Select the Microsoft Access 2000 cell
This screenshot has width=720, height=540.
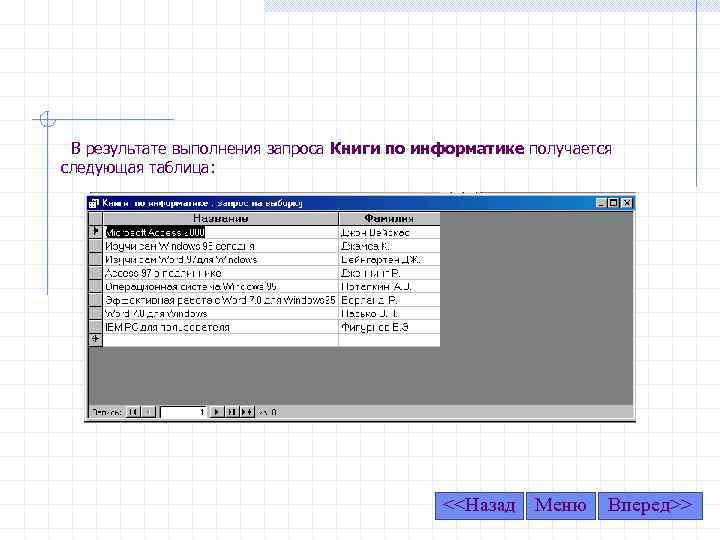pos(221,232)
